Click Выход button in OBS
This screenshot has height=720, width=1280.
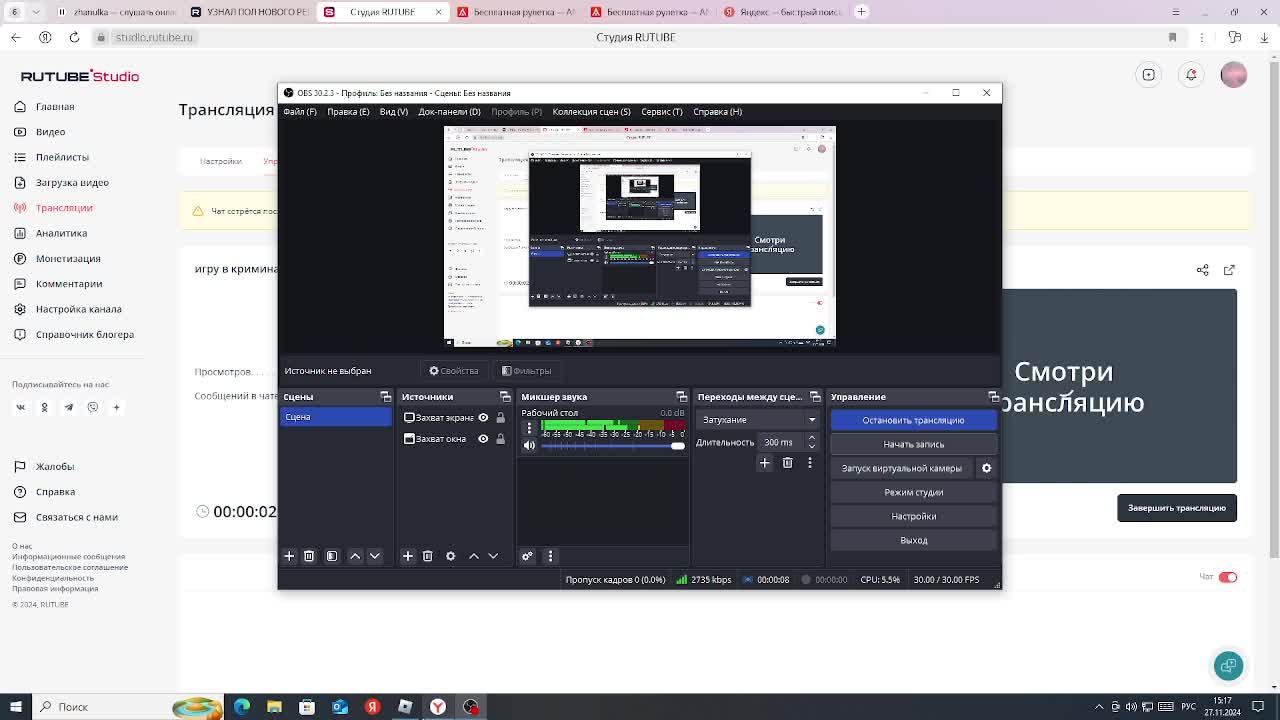[x=913, y=540]
